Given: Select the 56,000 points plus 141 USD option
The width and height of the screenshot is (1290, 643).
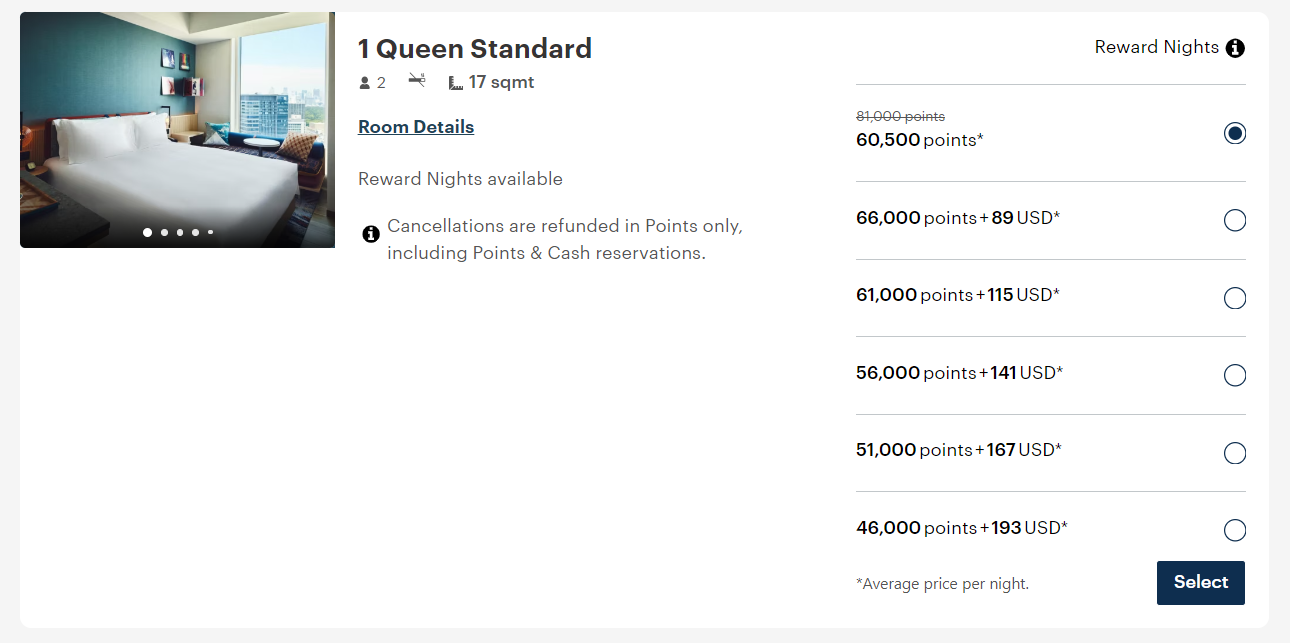Looking at the screenshot, I should click(1235, 375).
